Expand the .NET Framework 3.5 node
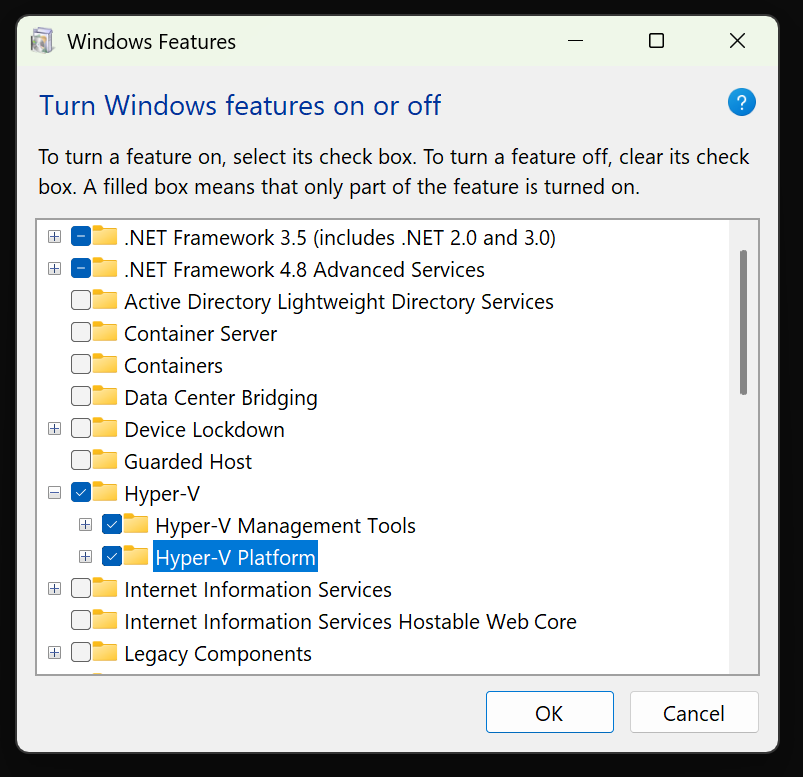Screen dimensions: 803x777 54,237
